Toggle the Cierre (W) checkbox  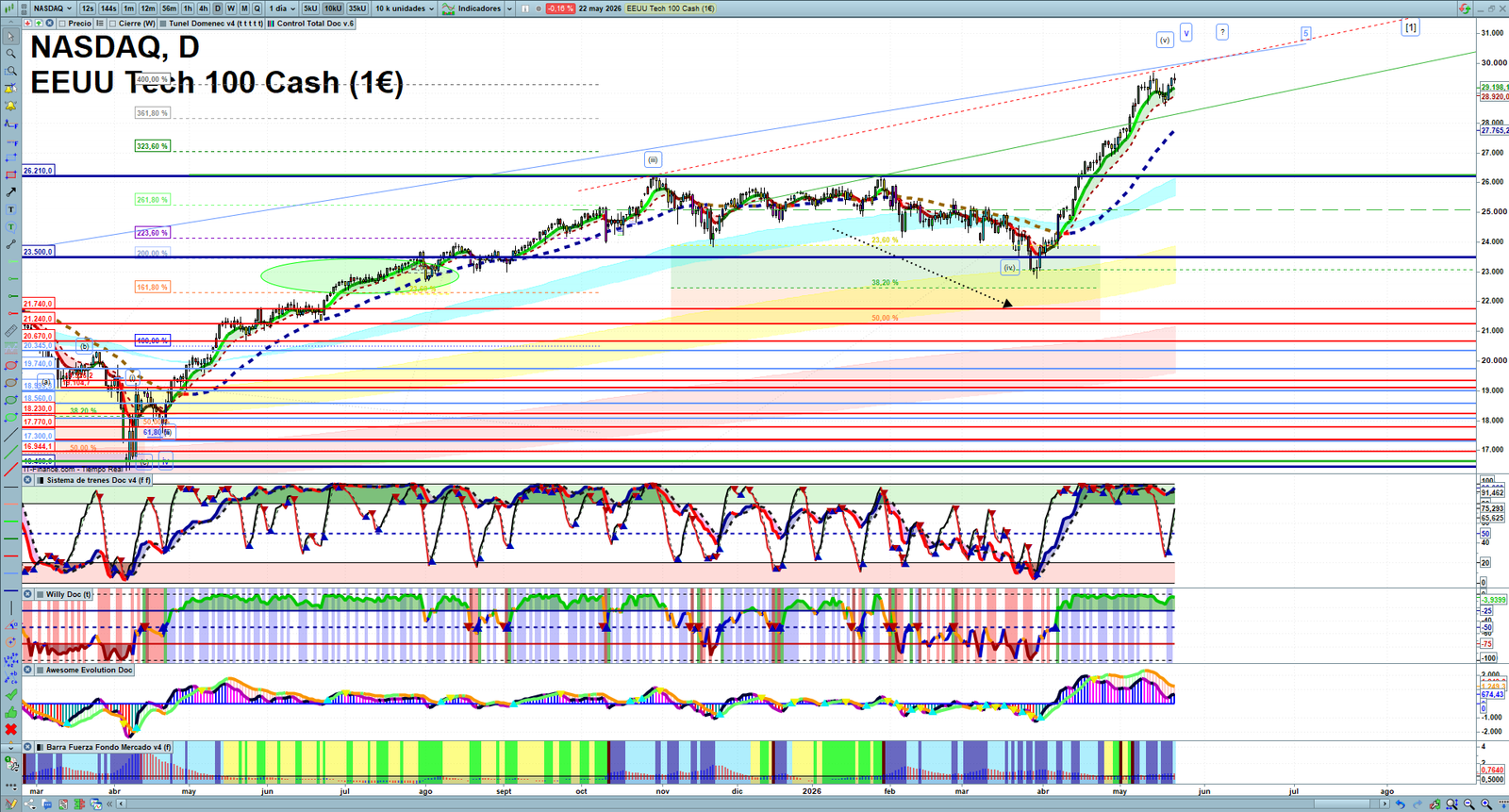[112, 23]
